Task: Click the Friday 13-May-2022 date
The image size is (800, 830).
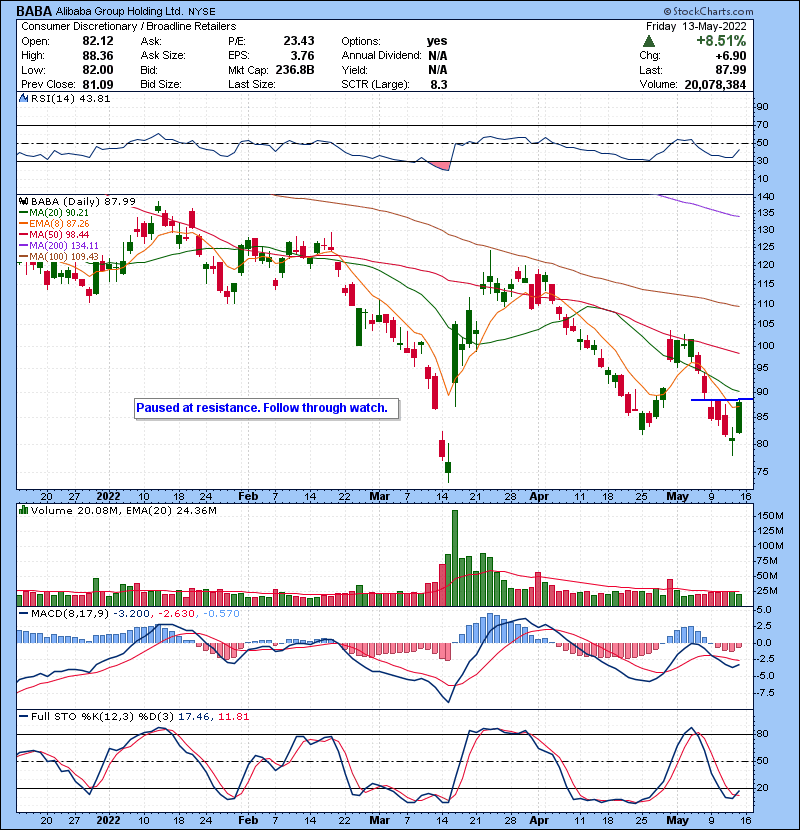Action: [x=696, y=26]
